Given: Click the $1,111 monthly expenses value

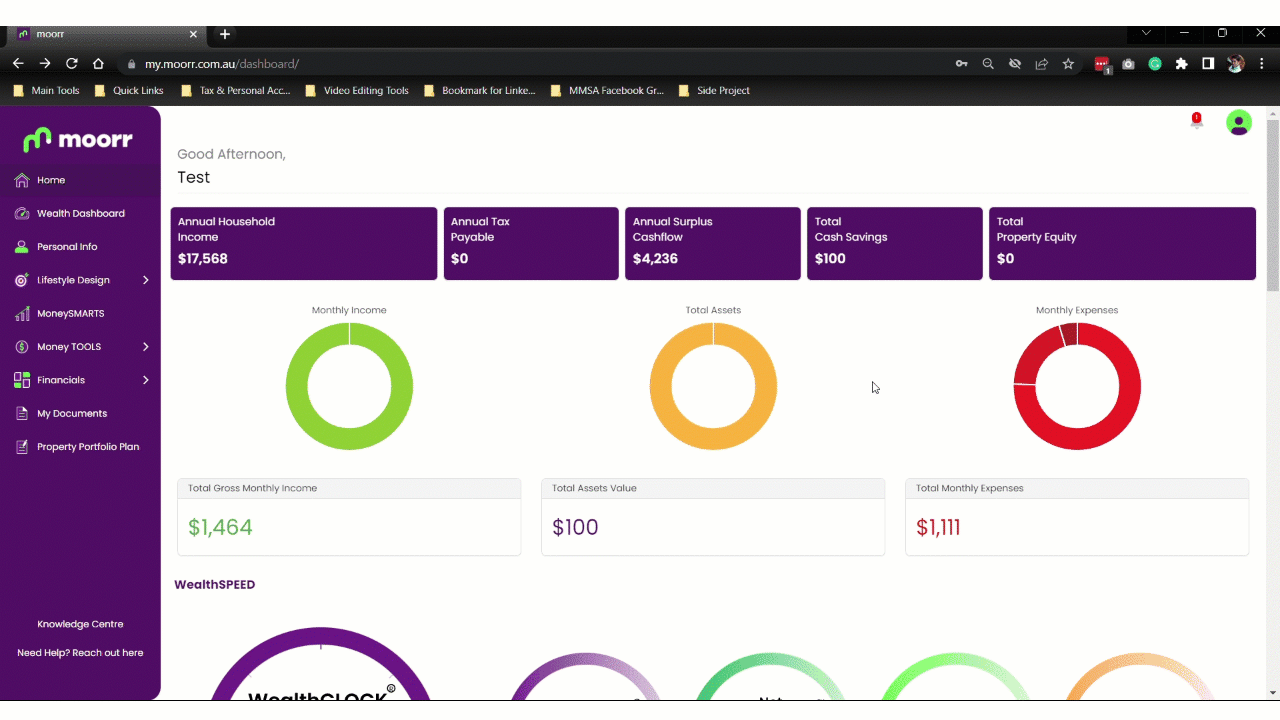Looking at the screenshot, I should 938,527.
